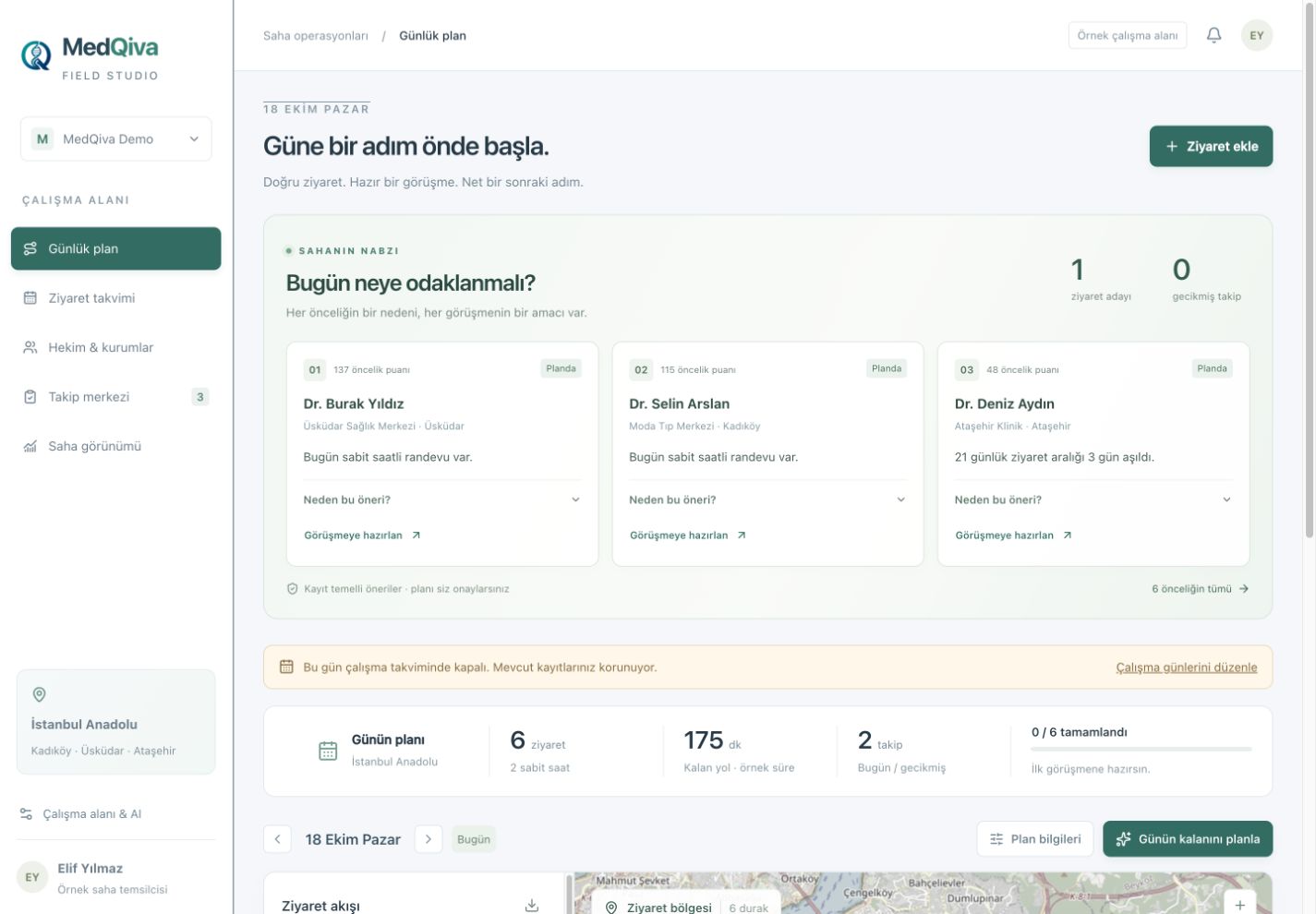Open Ziyaret takvimi in the sidebar
Image resolution: width=1316 pixels, height=914 pixels.
coord(116,298)
